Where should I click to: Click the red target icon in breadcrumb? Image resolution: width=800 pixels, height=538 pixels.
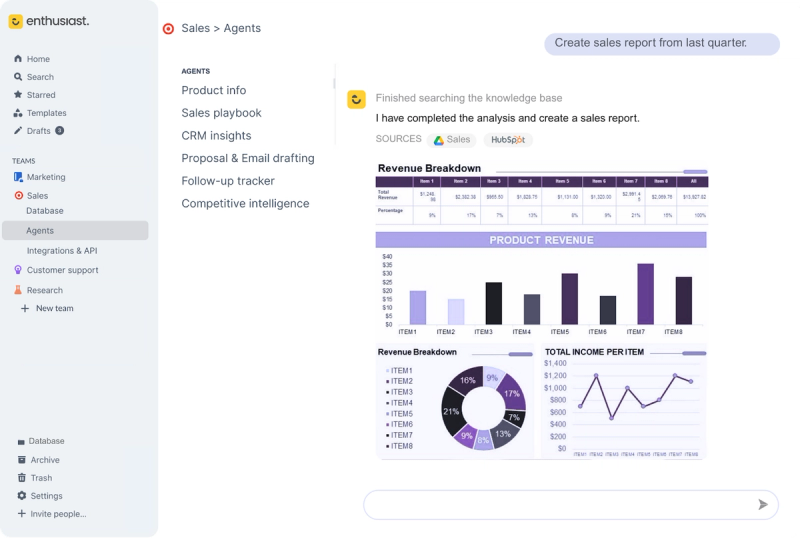point(168,29)
